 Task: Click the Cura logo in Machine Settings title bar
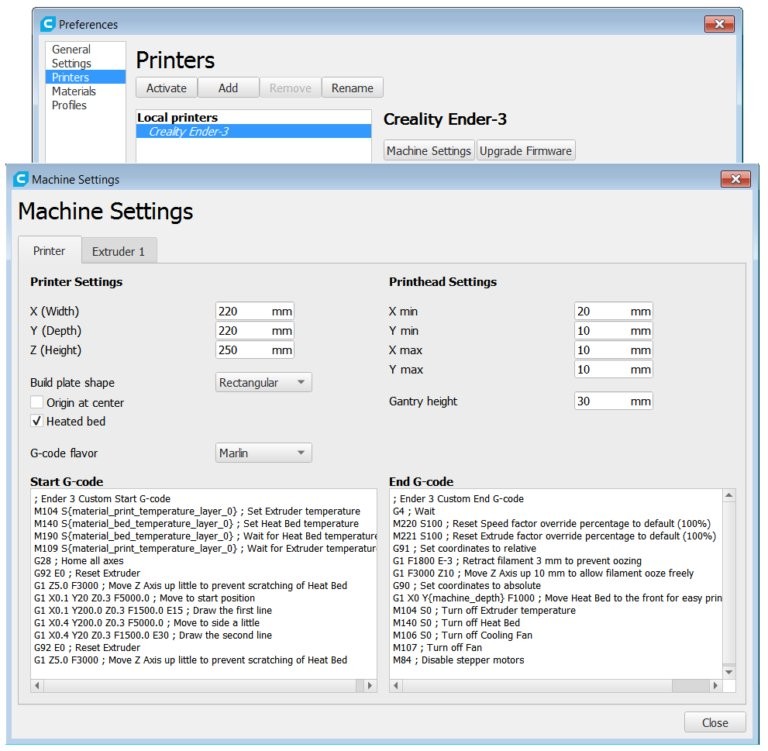[x=21, y=179]
